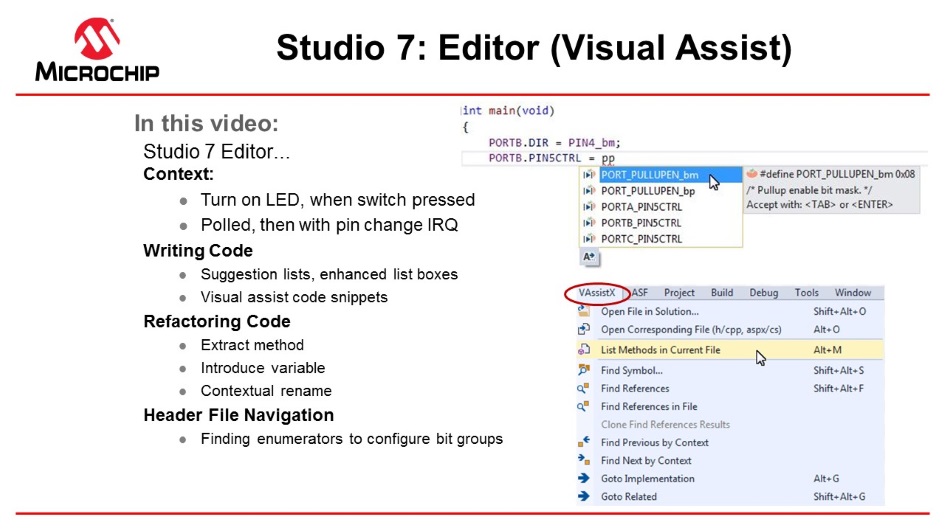Select PORT_PULLUPEN_bm suggestion

pos(661,175)
